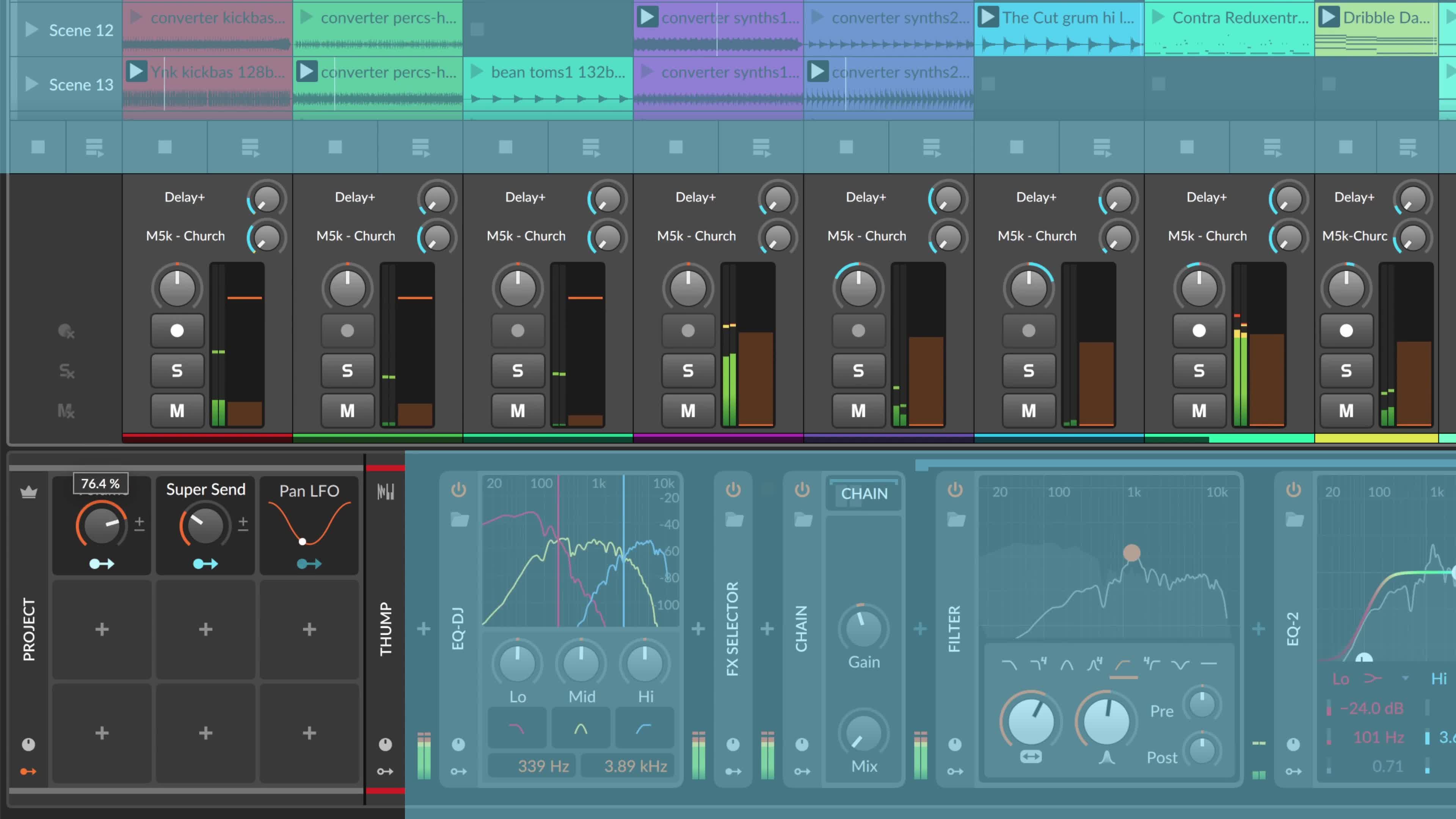The image size is (1456, 819).
Task: Click the orange volume fader line on kickbas track
Action: click(244, 298)
